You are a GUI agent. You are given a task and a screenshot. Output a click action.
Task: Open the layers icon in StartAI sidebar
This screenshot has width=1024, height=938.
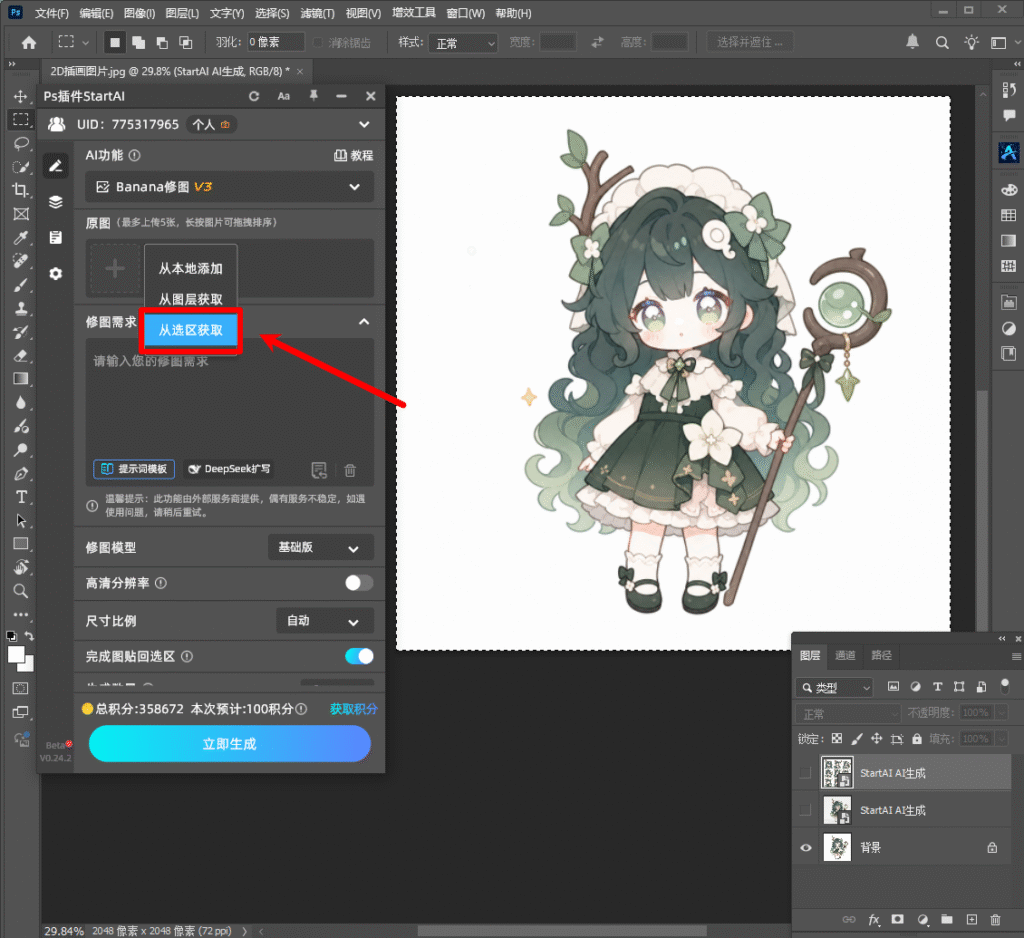pyautogui.click(x=56, y=202)
